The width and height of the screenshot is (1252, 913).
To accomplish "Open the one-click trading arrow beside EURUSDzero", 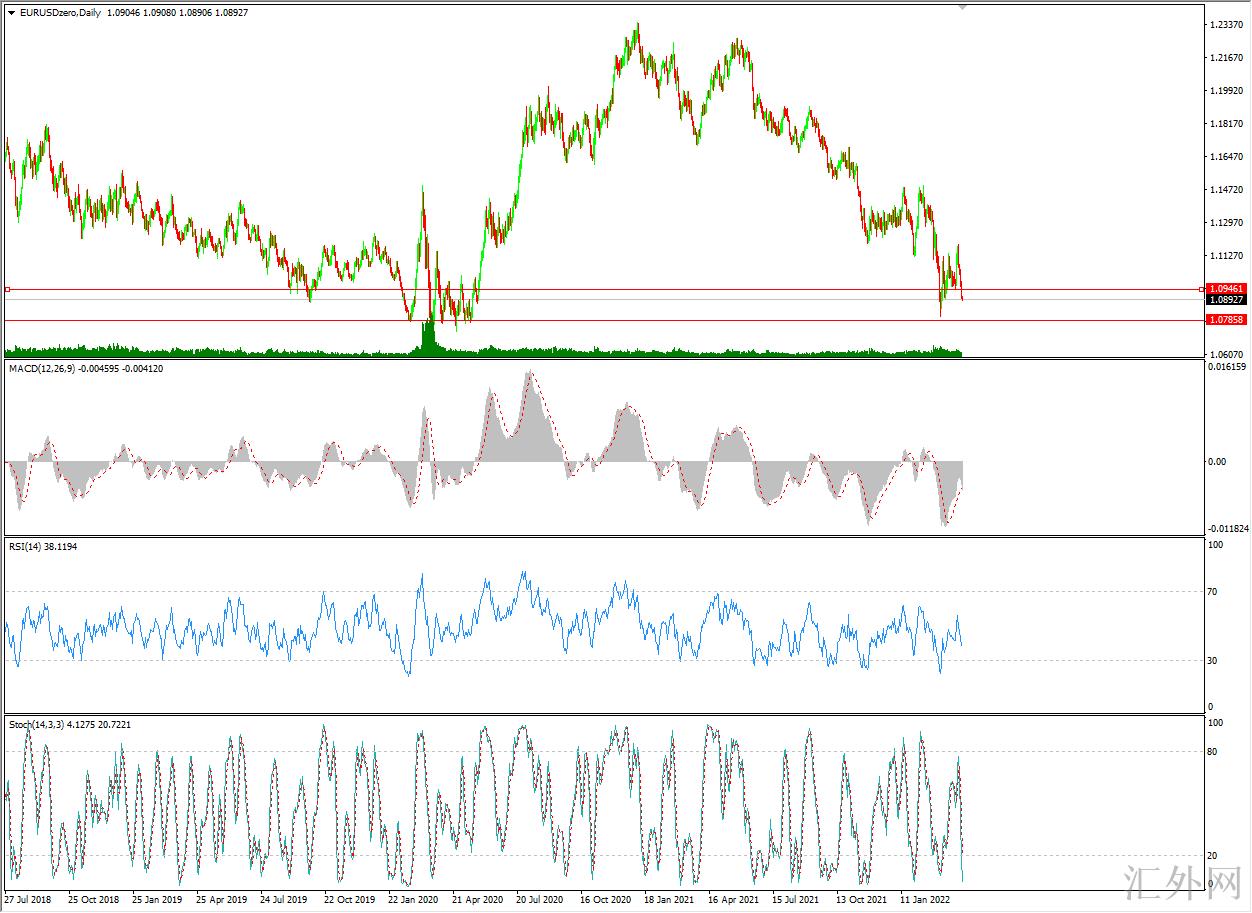I will click(x=11, y=12).
